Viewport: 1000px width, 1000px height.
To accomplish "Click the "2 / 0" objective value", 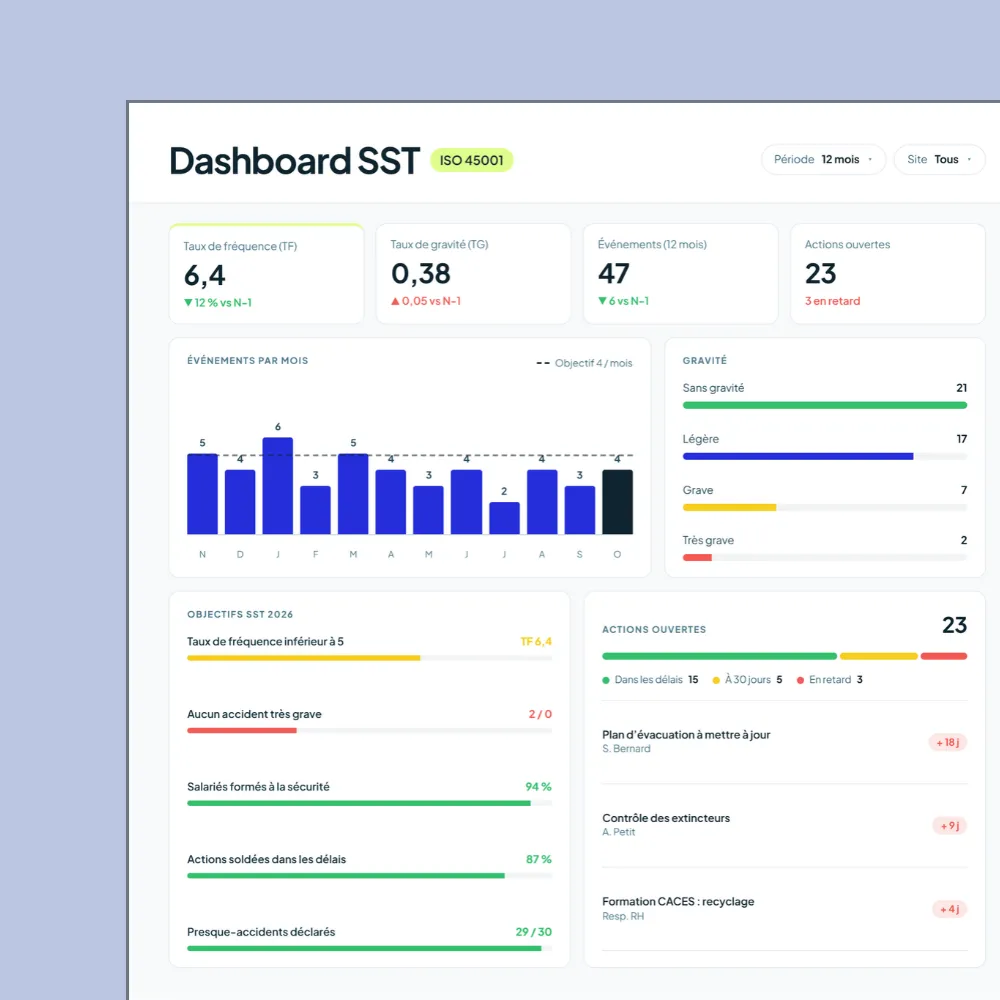I will 540,714.
